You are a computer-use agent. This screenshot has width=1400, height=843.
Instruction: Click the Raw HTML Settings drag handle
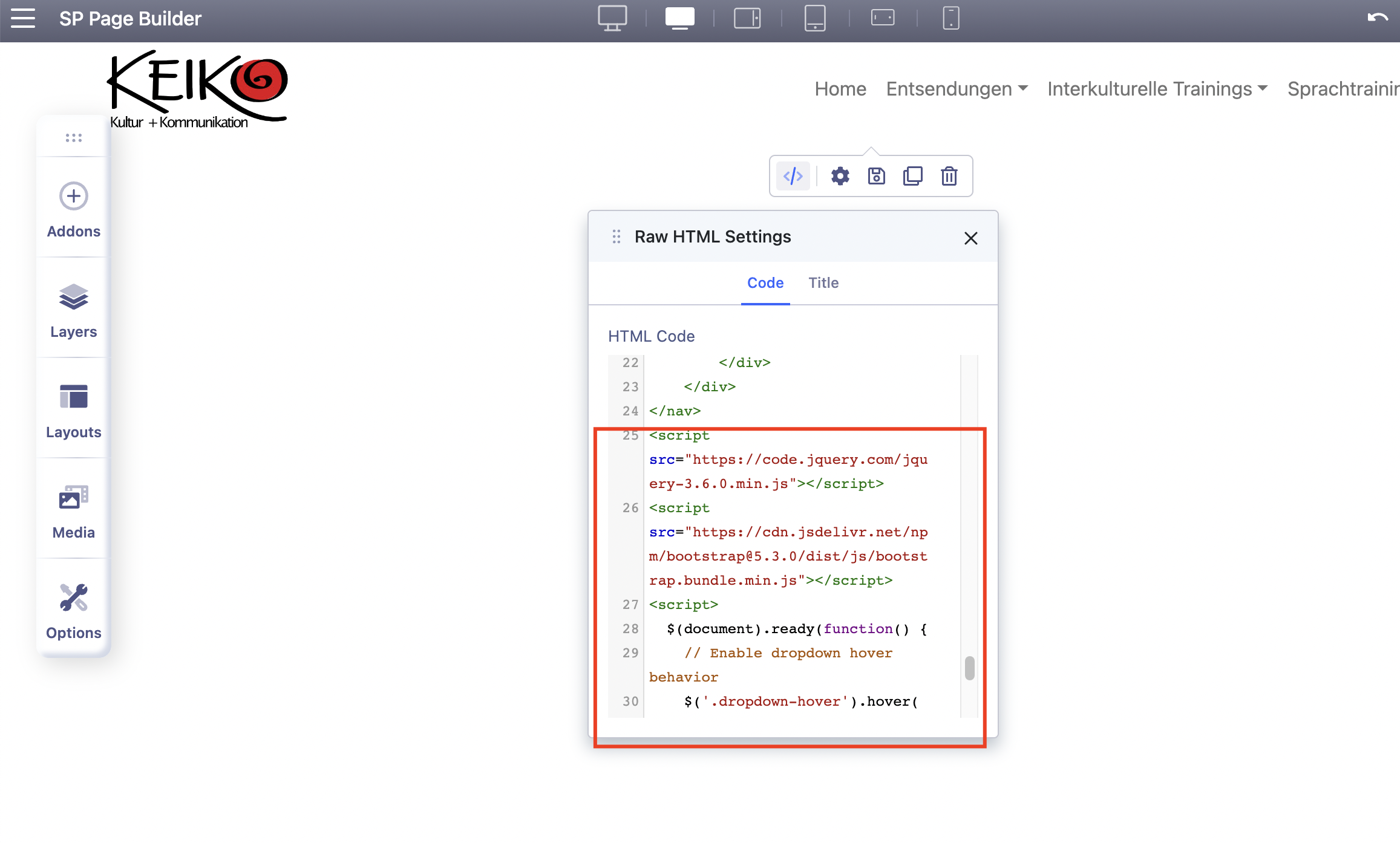click(617, 236)
